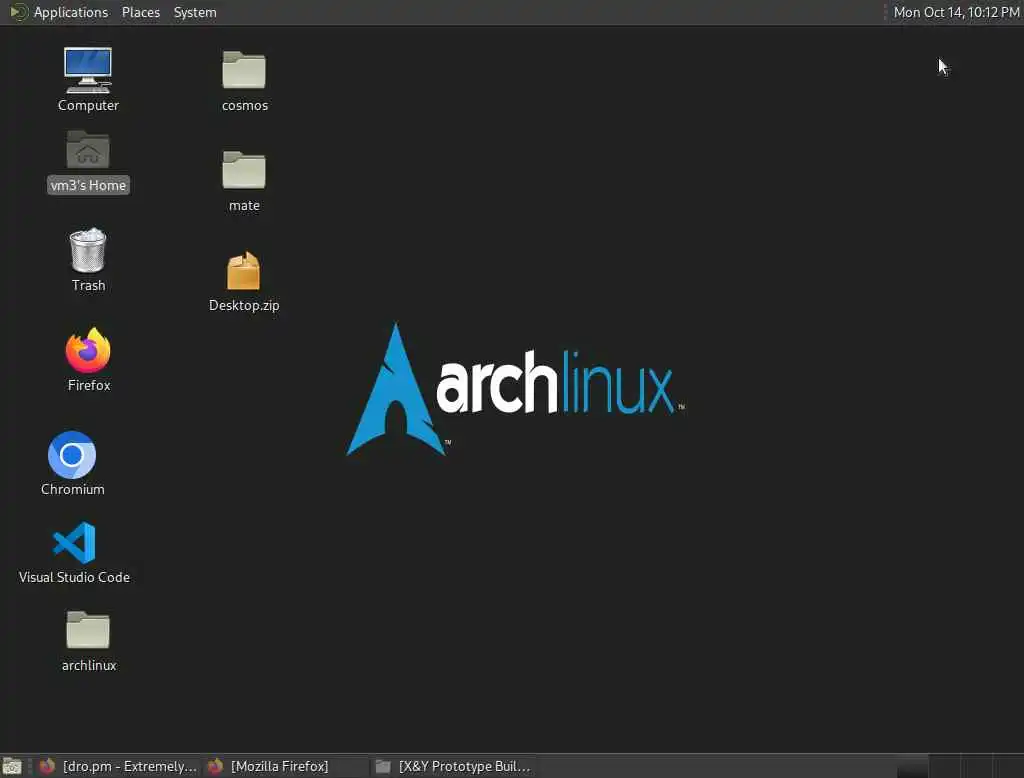The image size is (1024, 778).
Task: Click the 'Chromium' launcher name label
Action: pos(72,489)
